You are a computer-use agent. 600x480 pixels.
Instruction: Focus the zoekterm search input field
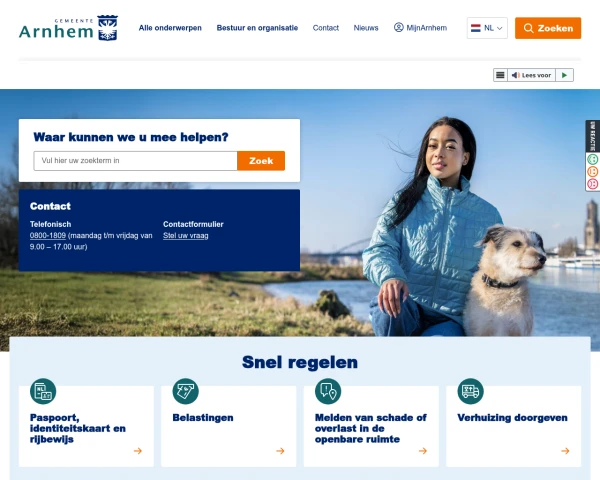(135, 161)
